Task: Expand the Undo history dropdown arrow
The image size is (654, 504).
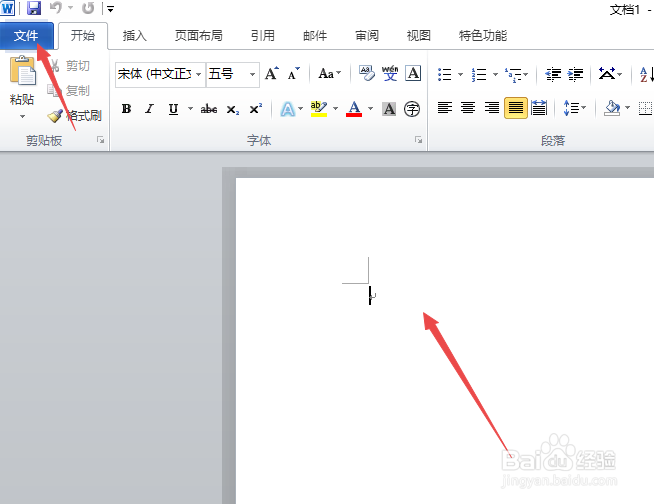Action: [x=70, y=8]
